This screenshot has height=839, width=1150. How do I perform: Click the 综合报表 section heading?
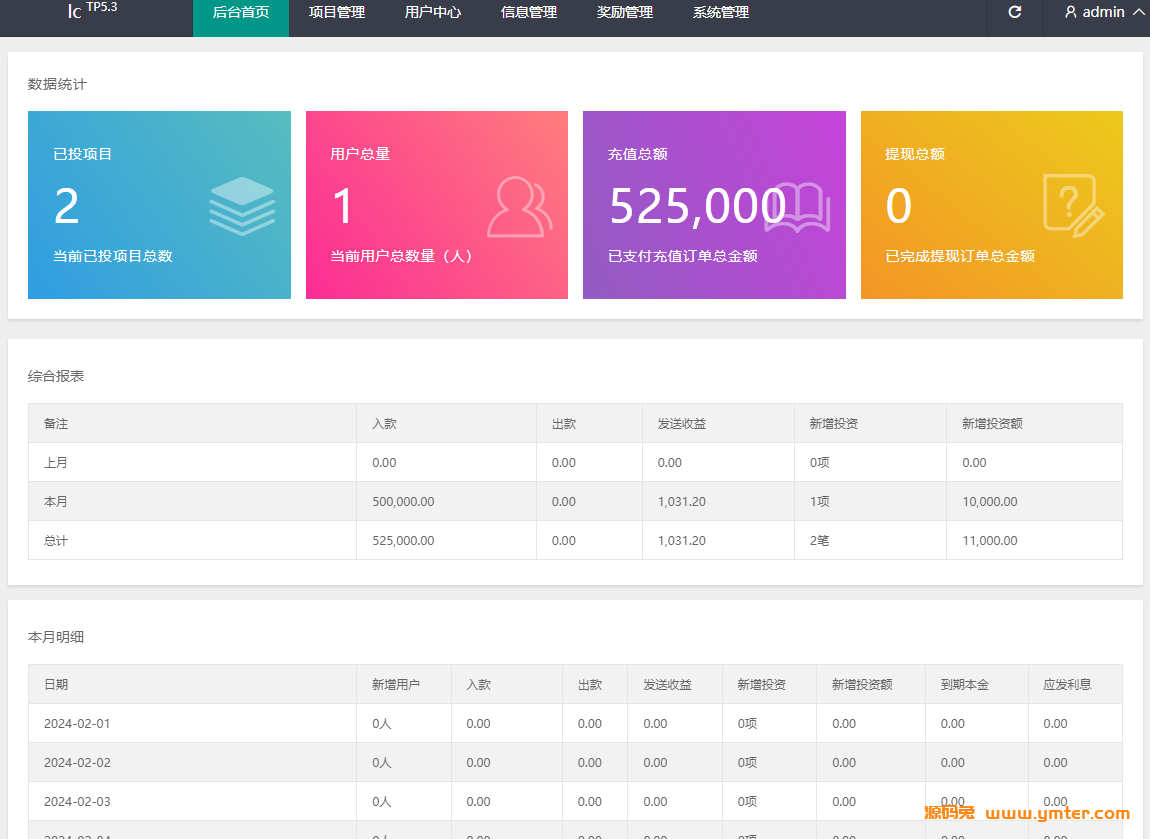click(x=56, y=376)
